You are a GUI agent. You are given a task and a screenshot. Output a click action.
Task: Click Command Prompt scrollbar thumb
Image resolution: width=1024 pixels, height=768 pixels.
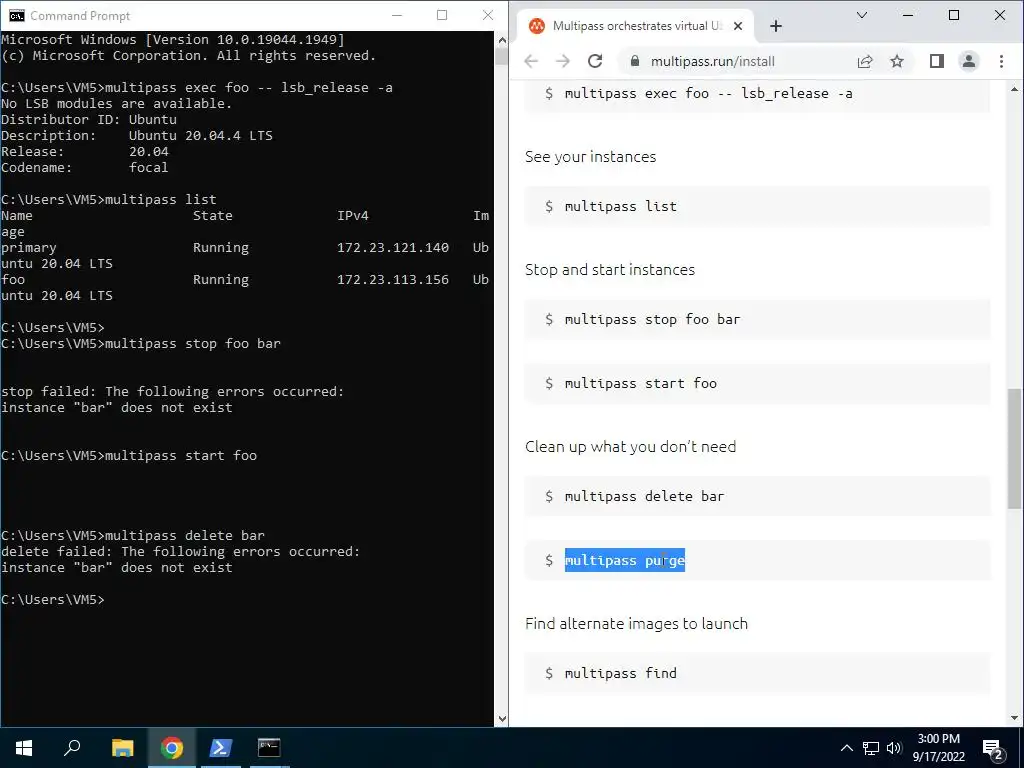(x=502, y=56)
